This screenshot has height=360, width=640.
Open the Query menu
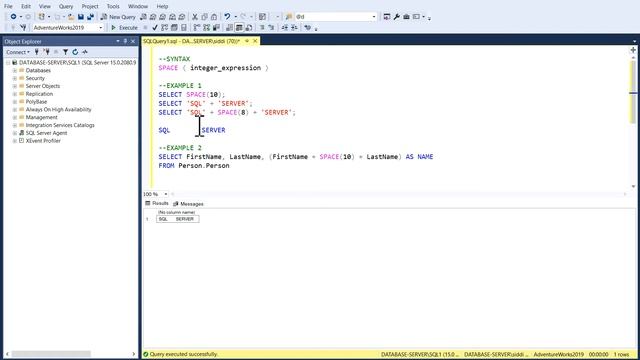tap(66, 6)
